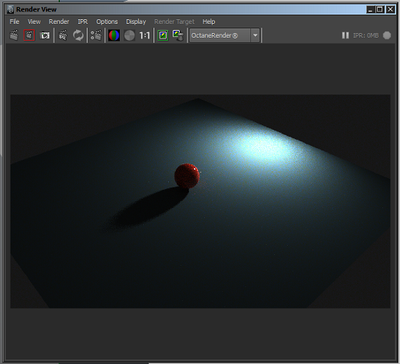Click the Refresh IPR image arrows icon
This screenshot has width=400, height=364.
coord(78,35)
